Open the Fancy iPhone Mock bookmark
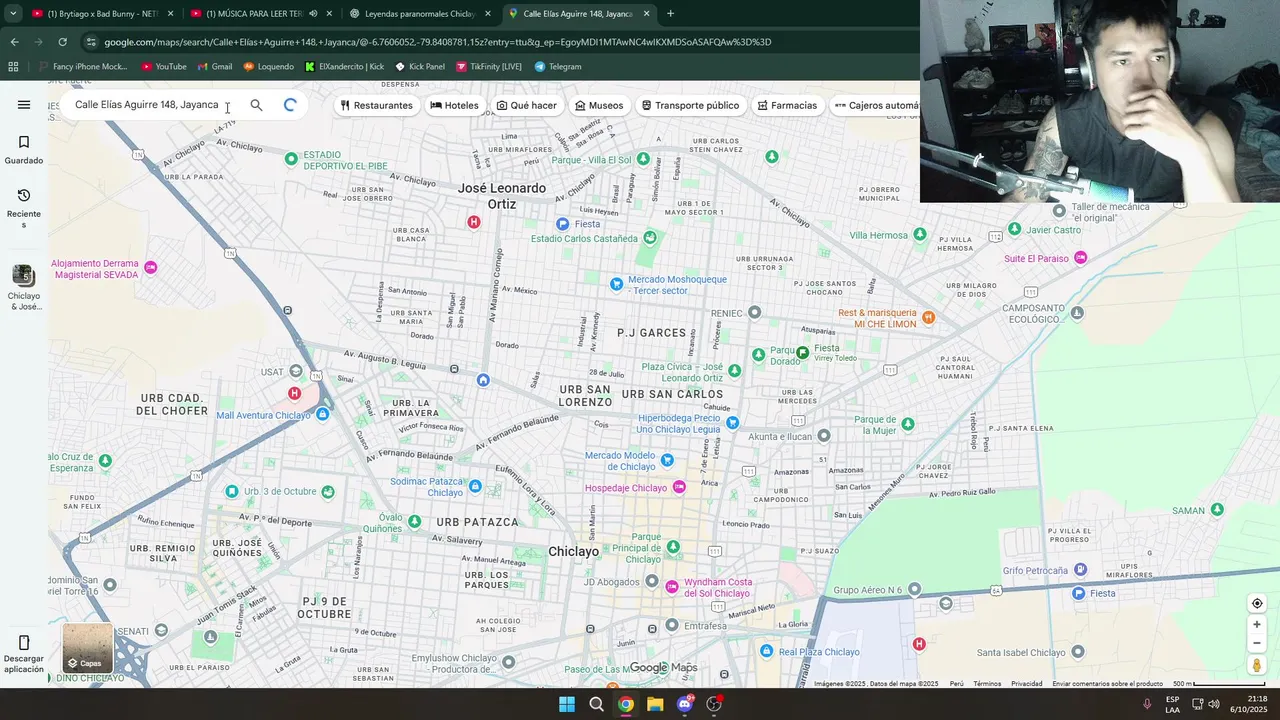Viewport: 1280px width, 720px height. coord(82,67)
